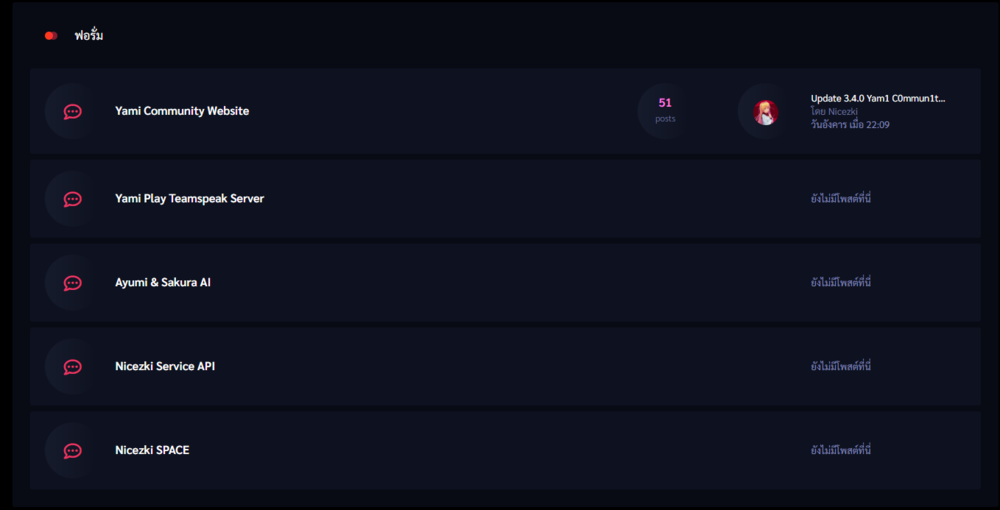Visit the Nicezki author profile link

click(x=836, y=111)
